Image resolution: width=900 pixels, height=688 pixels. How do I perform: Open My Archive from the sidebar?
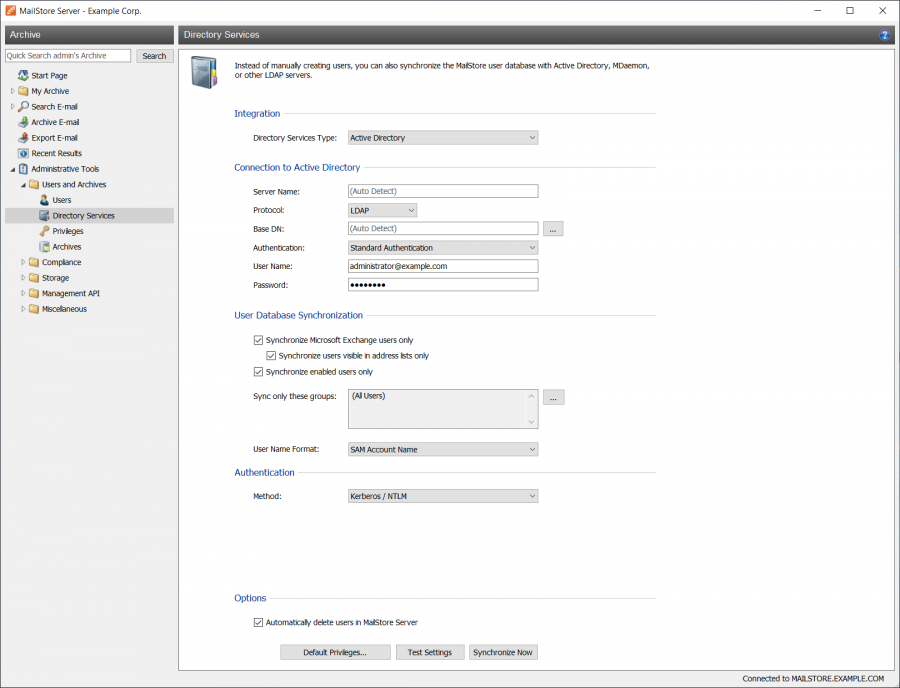48,91
